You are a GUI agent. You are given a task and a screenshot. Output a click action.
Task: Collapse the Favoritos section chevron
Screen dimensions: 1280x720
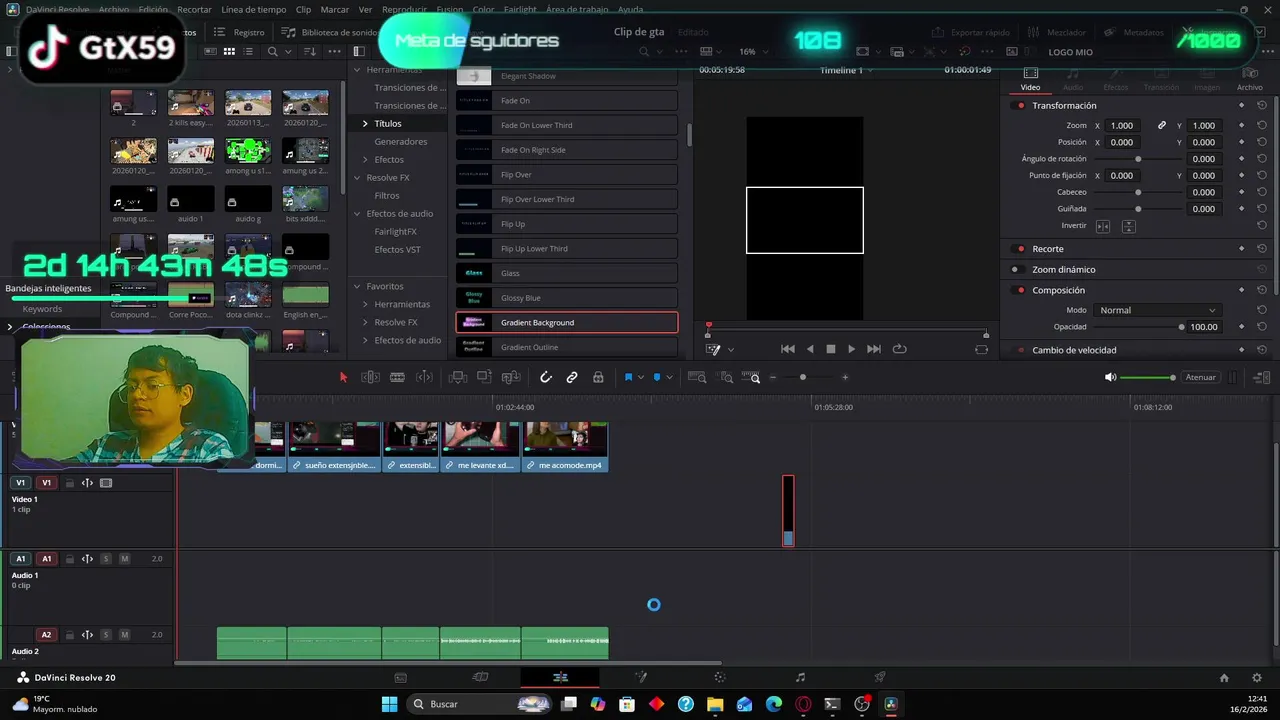coord(357,286)
